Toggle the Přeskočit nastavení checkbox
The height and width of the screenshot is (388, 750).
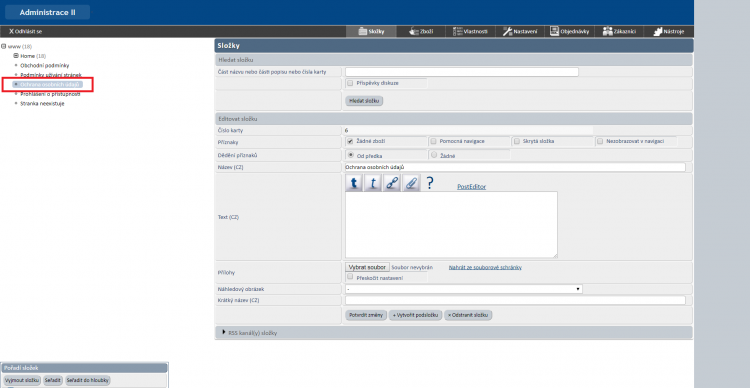point(350,277)
